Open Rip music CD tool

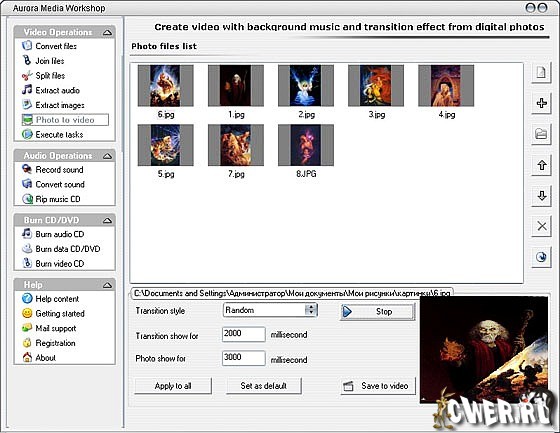point(51,199)
